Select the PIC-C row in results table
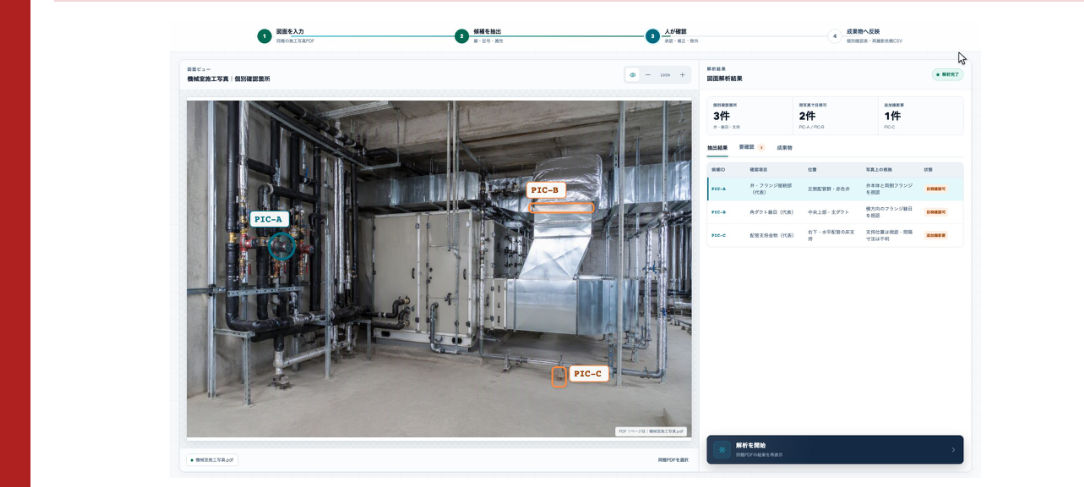This screenshot has width=1084, height=487. 834,235
